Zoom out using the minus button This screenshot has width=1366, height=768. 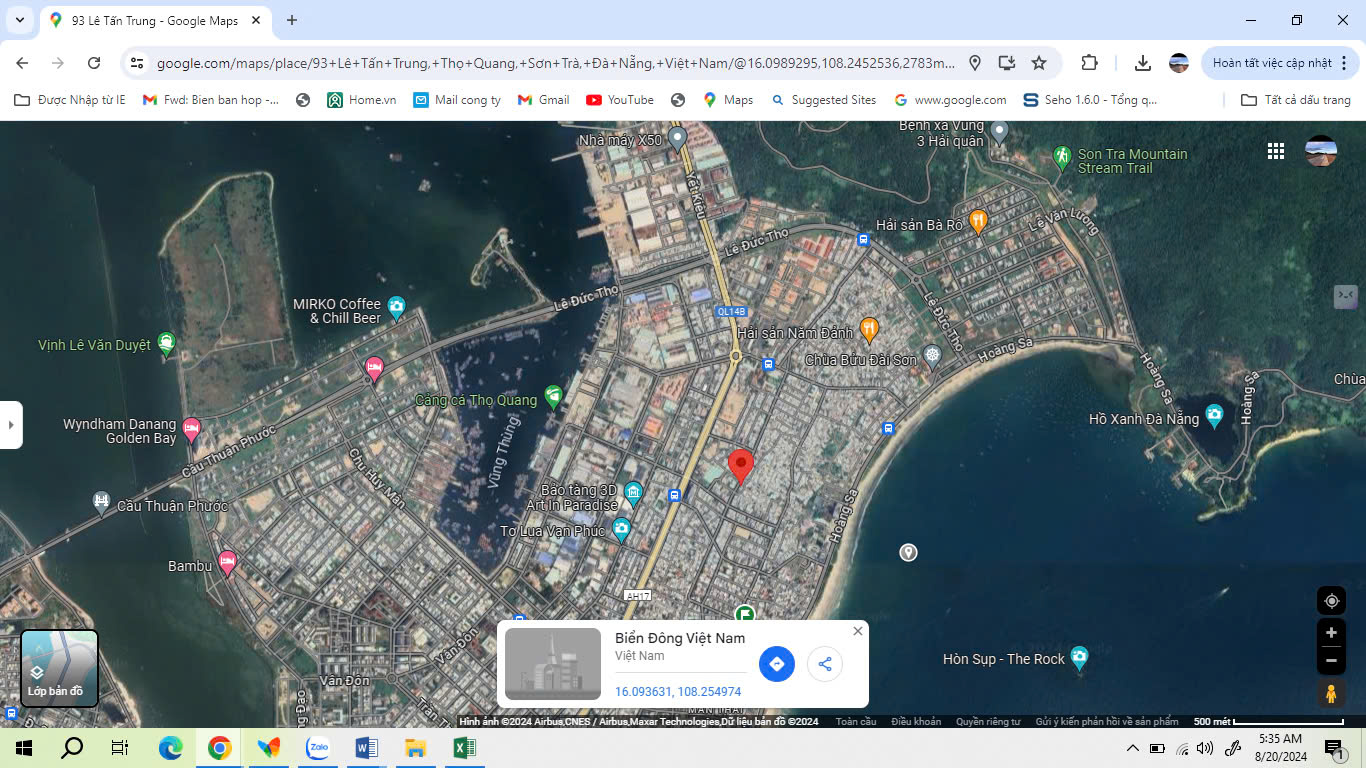click(1331, 660)
